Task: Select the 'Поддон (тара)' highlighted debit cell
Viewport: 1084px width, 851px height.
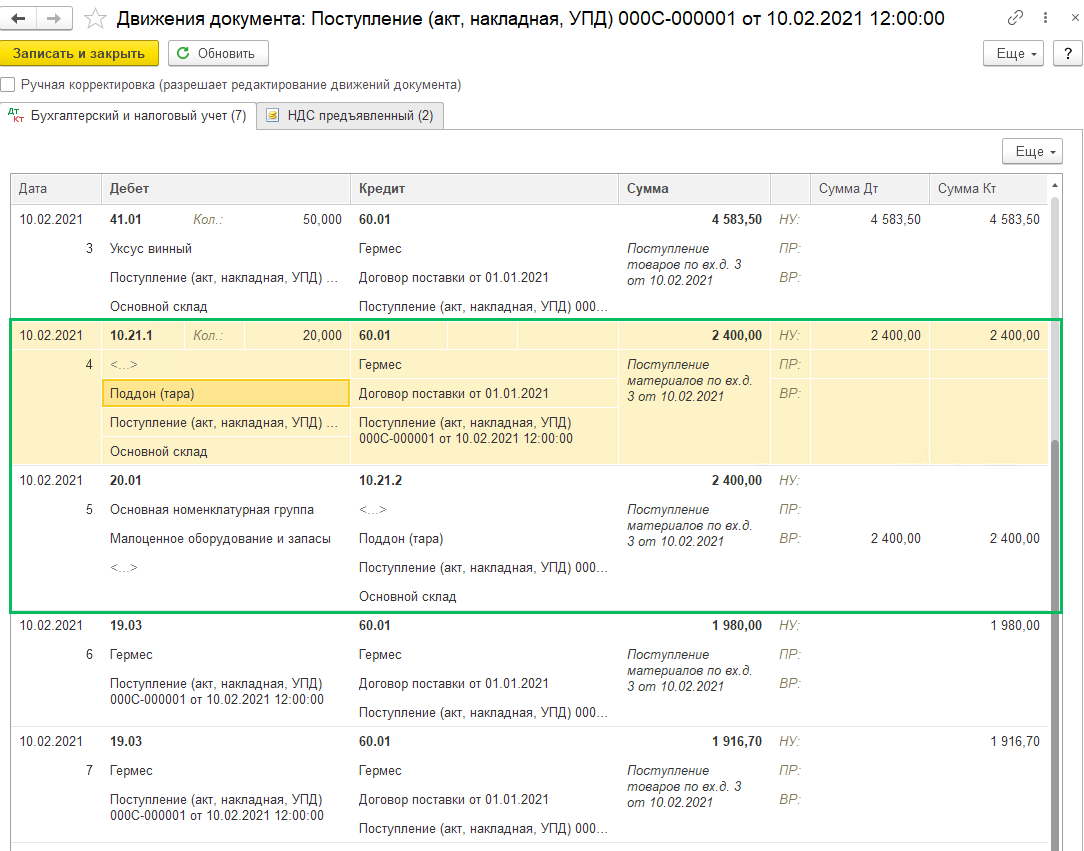Action: tap(226, 393)
